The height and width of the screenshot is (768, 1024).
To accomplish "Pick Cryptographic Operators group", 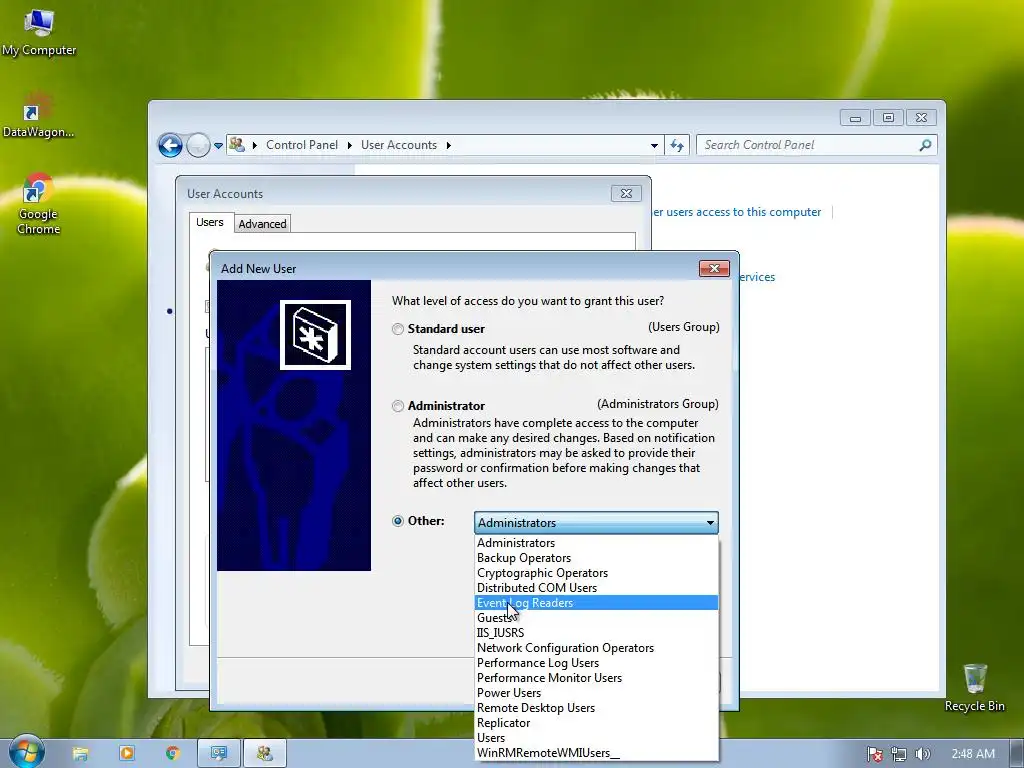I will [x=596, y=573].
